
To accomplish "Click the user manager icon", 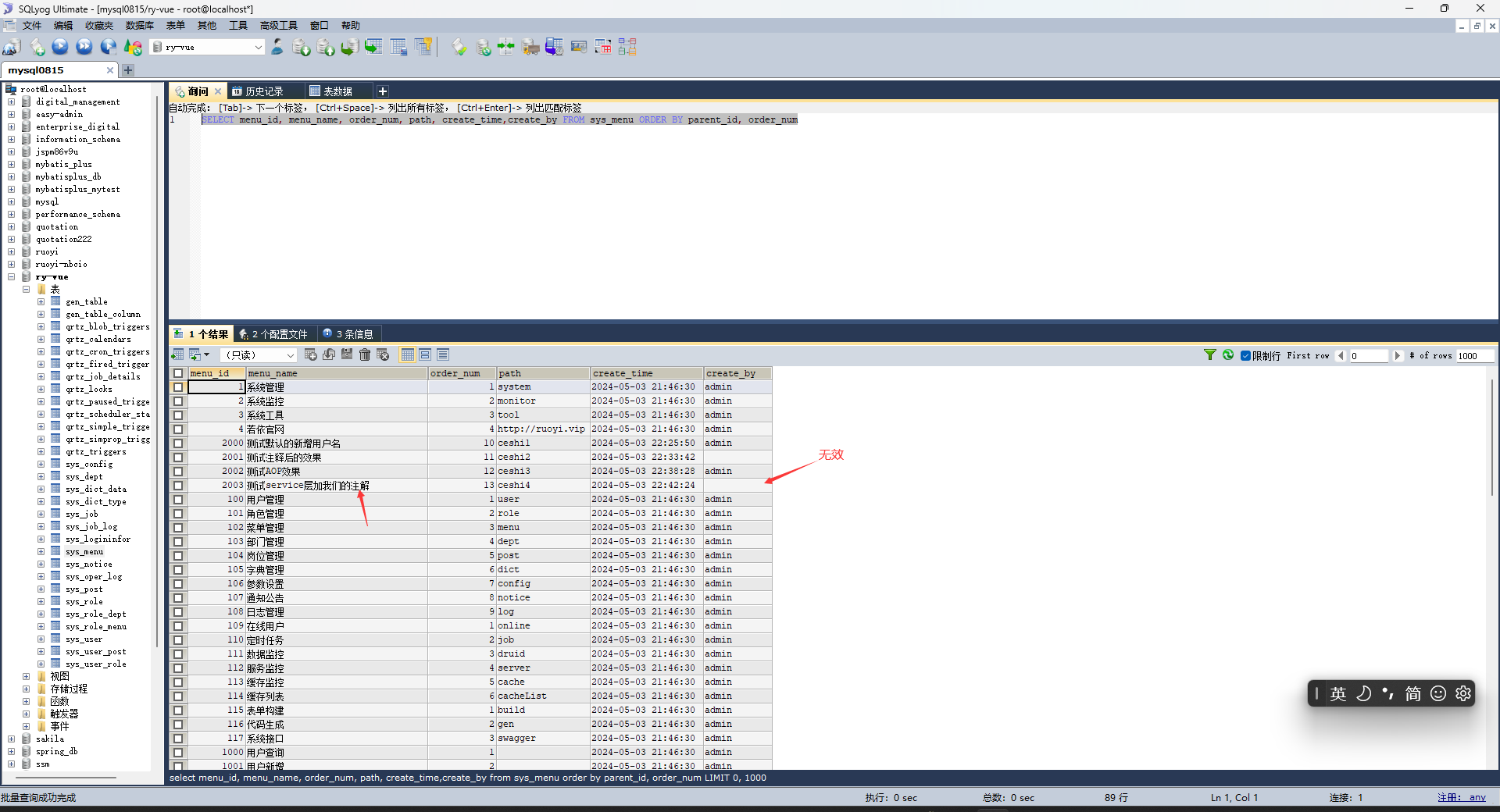I will 277,48.
